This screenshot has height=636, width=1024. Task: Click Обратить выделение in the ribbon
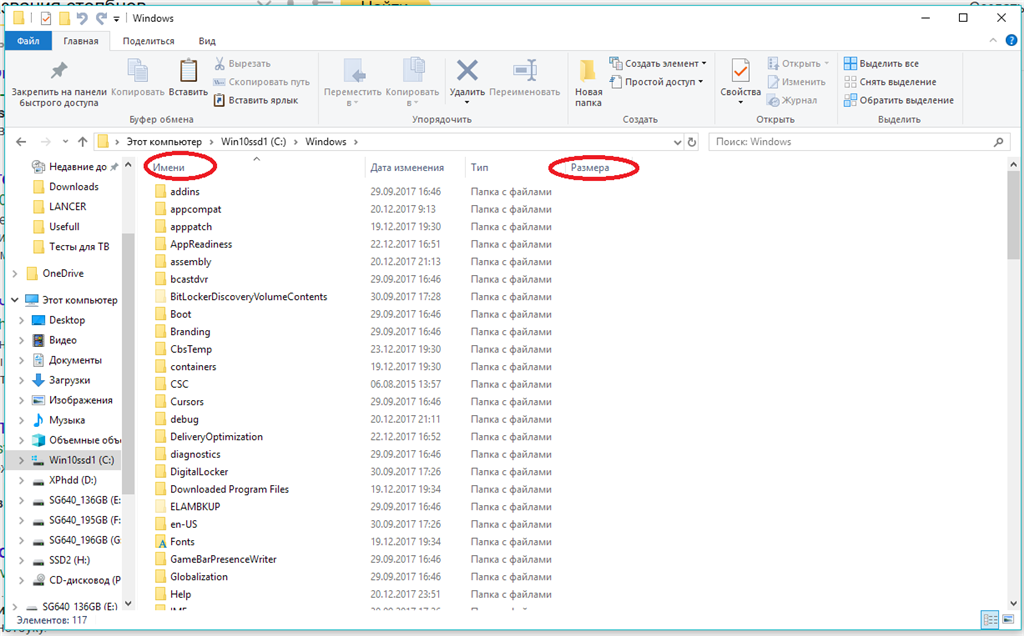(x=899, y=100)
